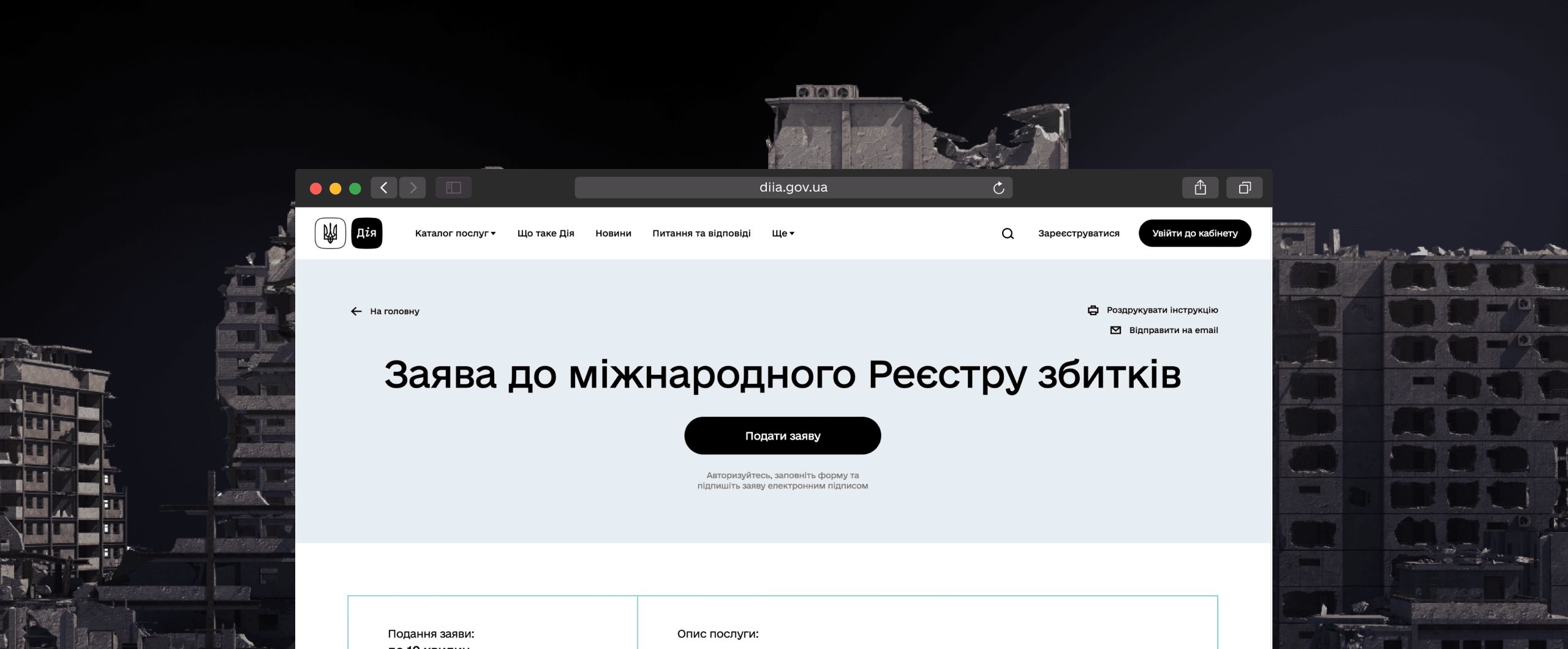Click the black Дія logo
The height and width of the screenshot is (649, 1568).
pos(367,233)
